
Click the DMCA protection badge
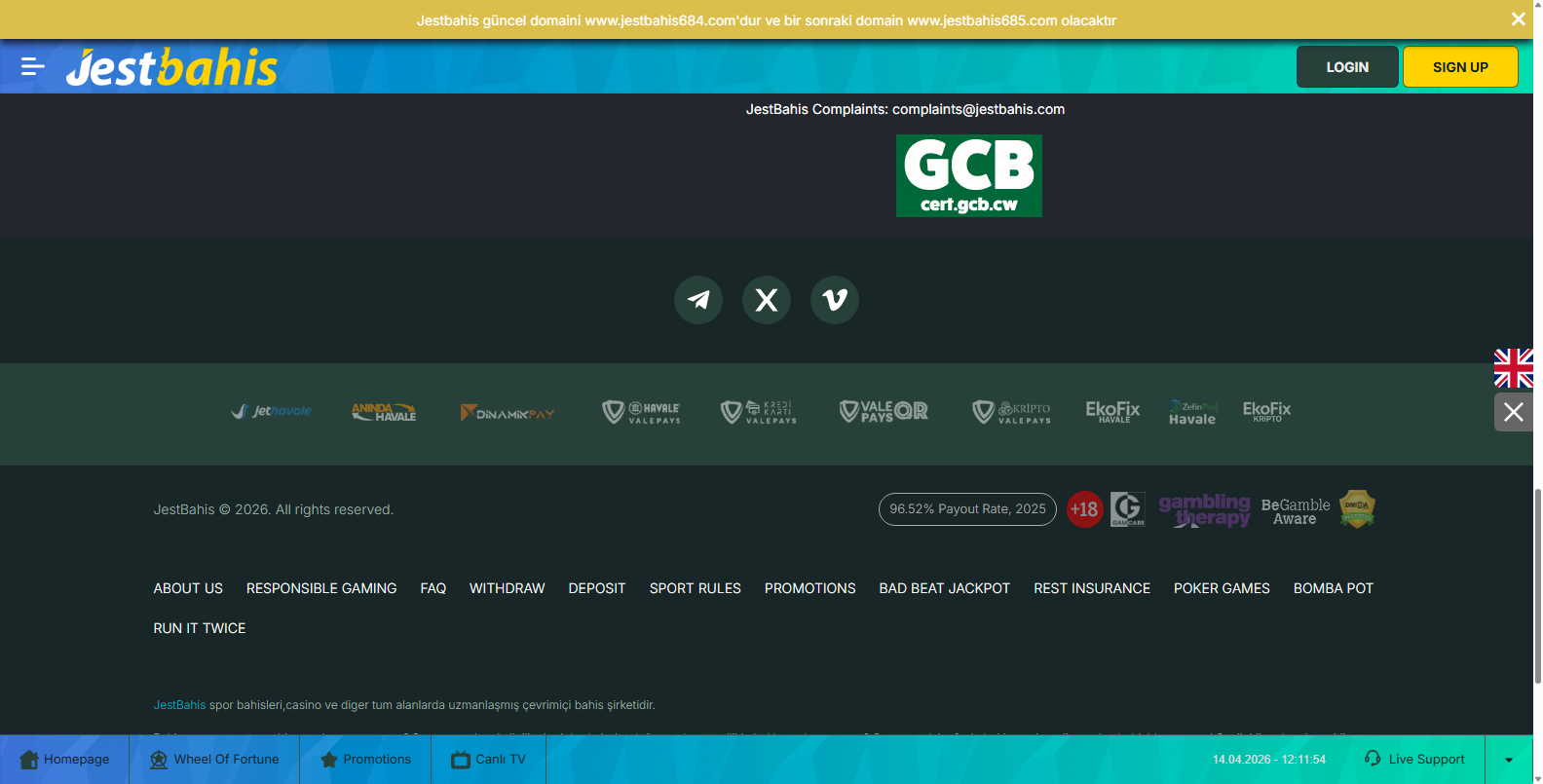tap(1357, 509)
